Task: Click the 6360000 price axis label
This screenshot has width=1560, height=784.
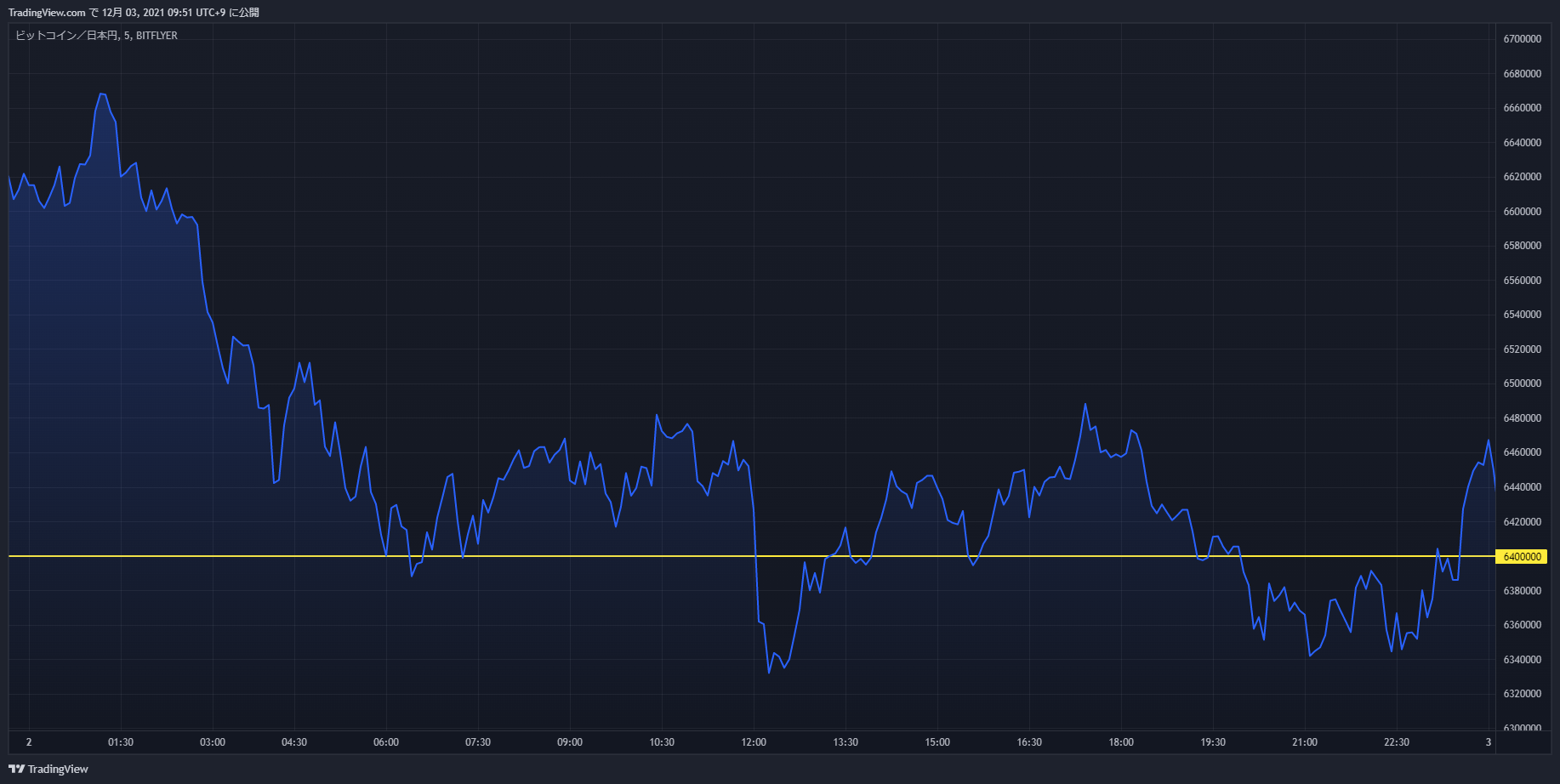Action: (1523, 625)
